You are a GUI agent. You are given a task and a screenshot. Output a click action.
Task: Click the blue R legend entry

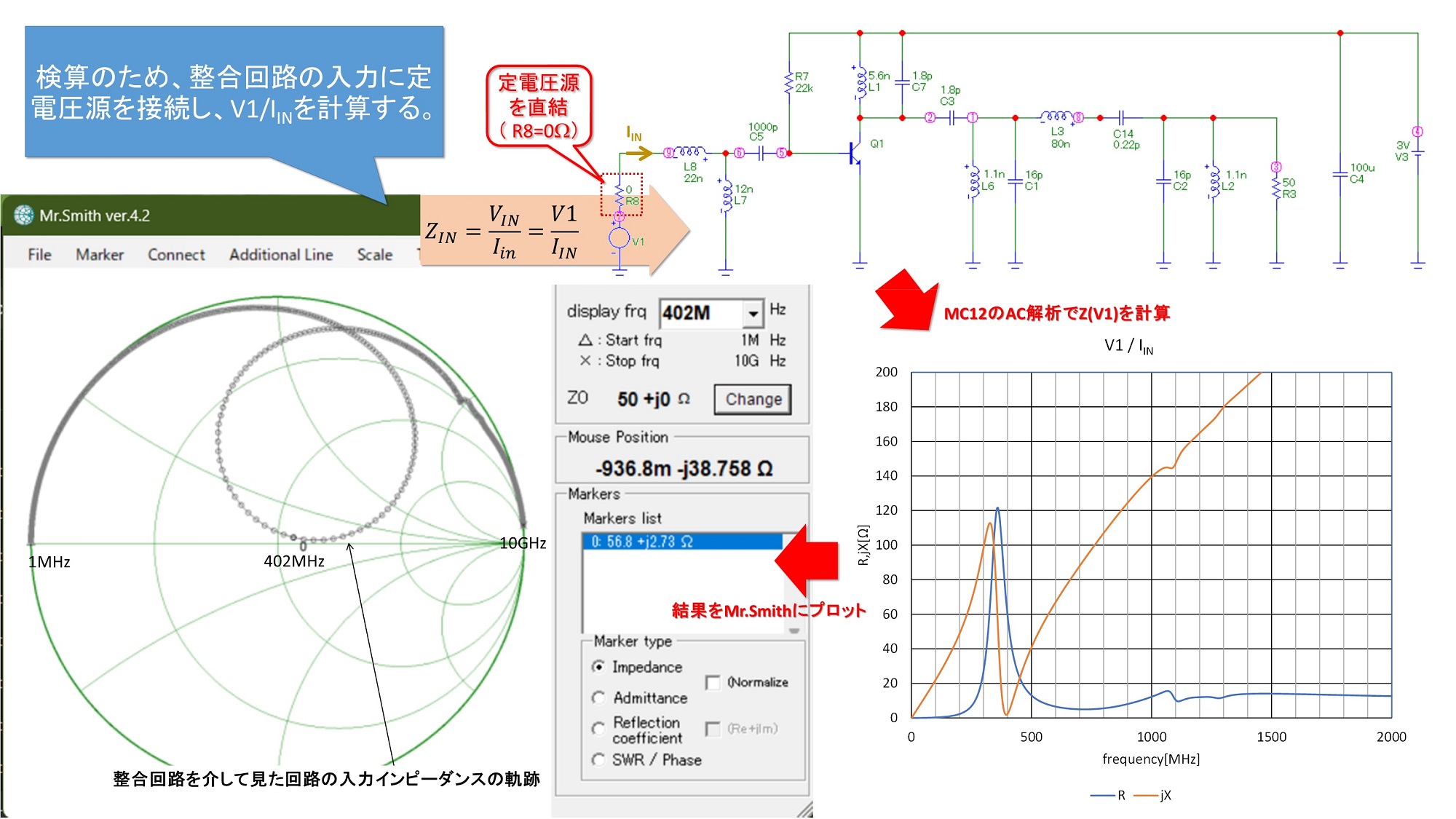click(x=1108, y=795)
